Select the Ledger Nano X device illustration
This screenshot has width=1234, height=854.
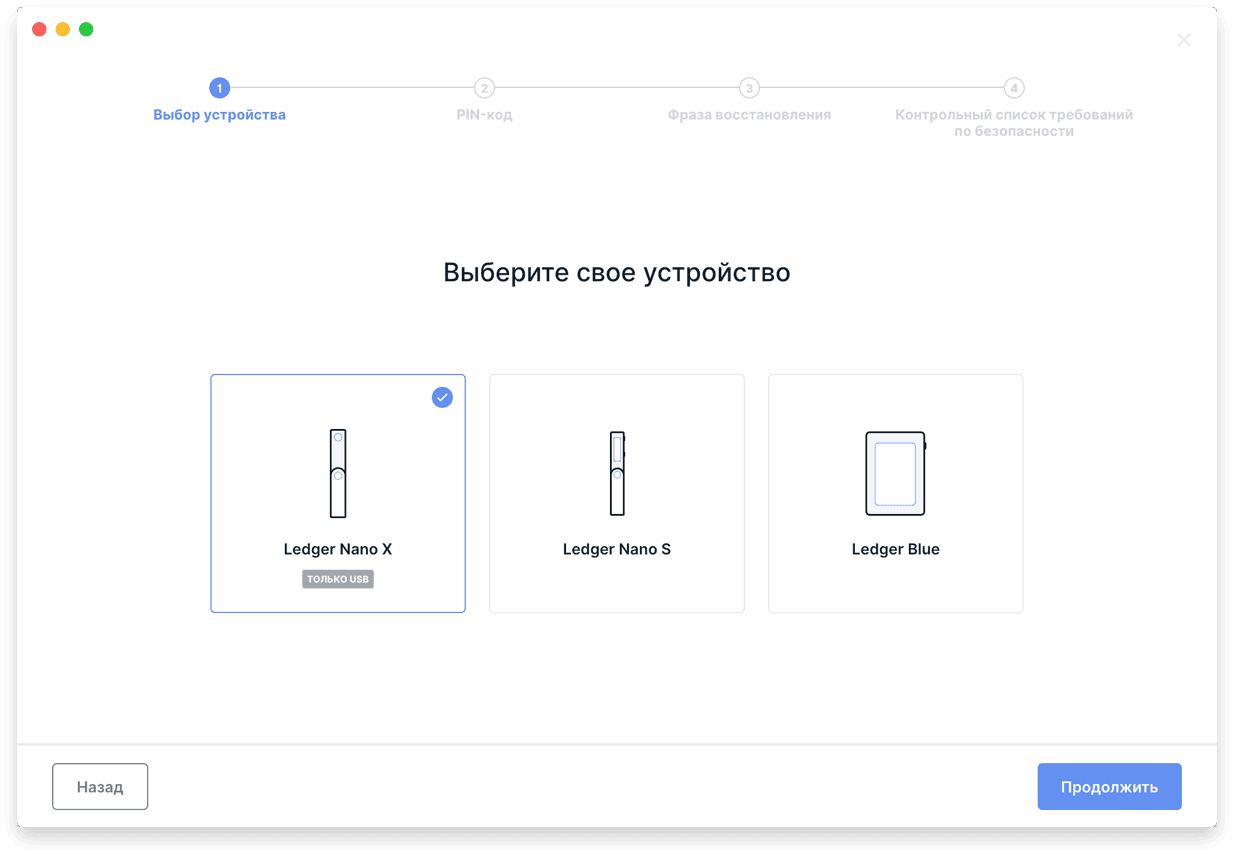[338, 473]
